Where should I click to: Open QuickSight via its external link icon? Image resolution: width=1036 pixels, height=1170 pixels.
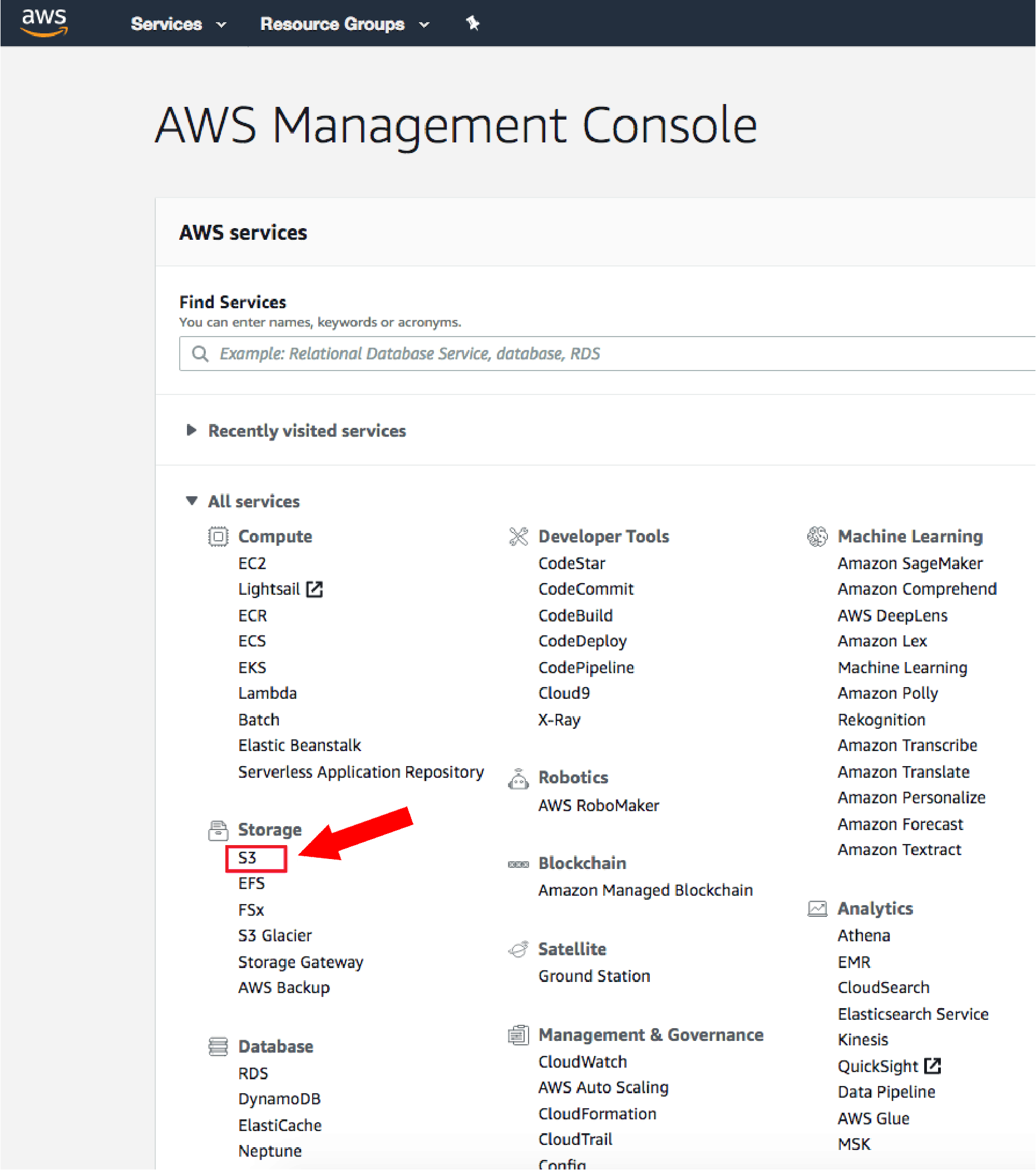click(x=934, y=1066)
